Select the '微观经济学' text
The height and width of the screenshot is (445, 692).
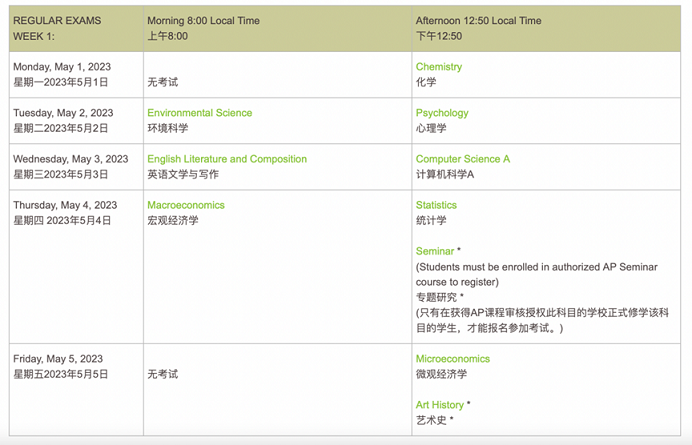(441, 374)
